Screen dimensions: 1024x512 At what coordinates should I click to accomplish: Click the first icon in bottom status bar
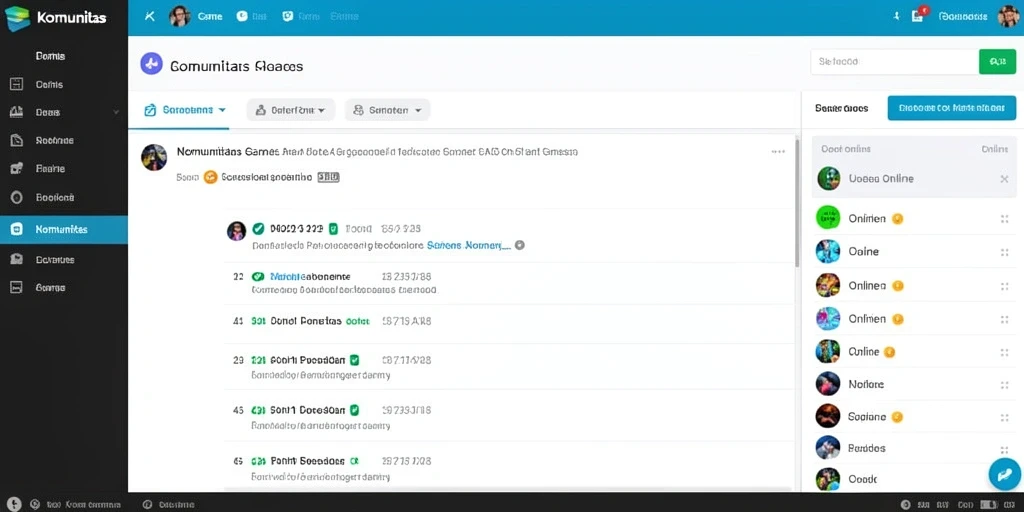[x=14, y=504]
